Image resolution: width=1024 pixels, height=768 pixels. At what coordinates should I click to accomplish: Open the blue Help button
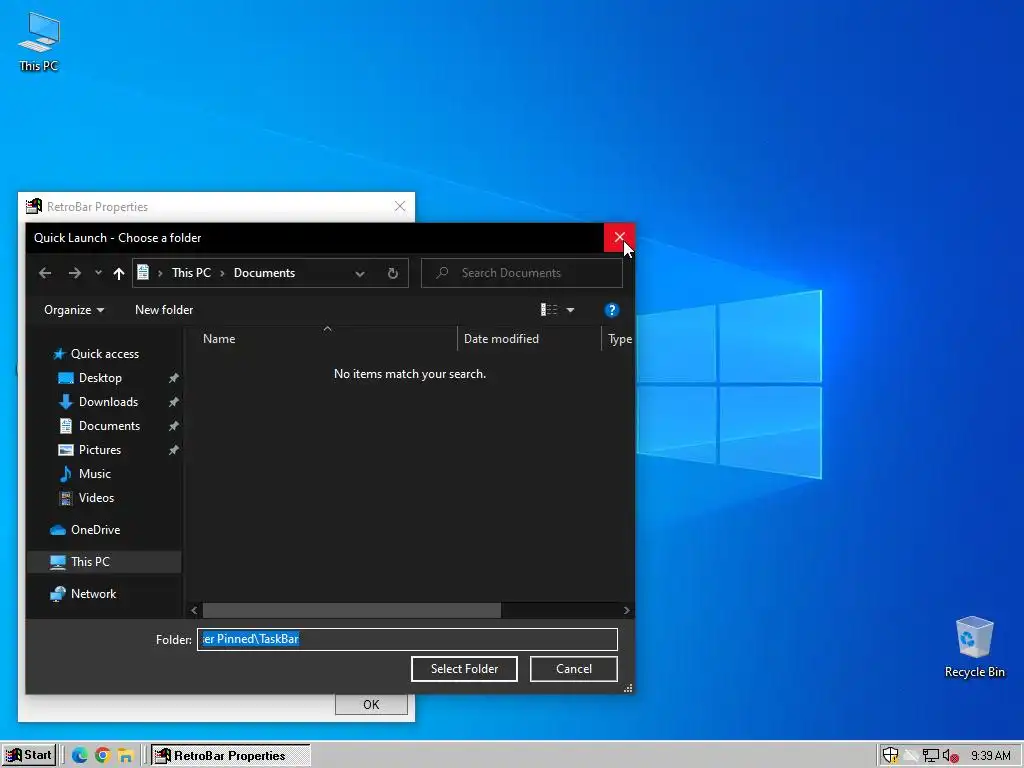[611, 310]
